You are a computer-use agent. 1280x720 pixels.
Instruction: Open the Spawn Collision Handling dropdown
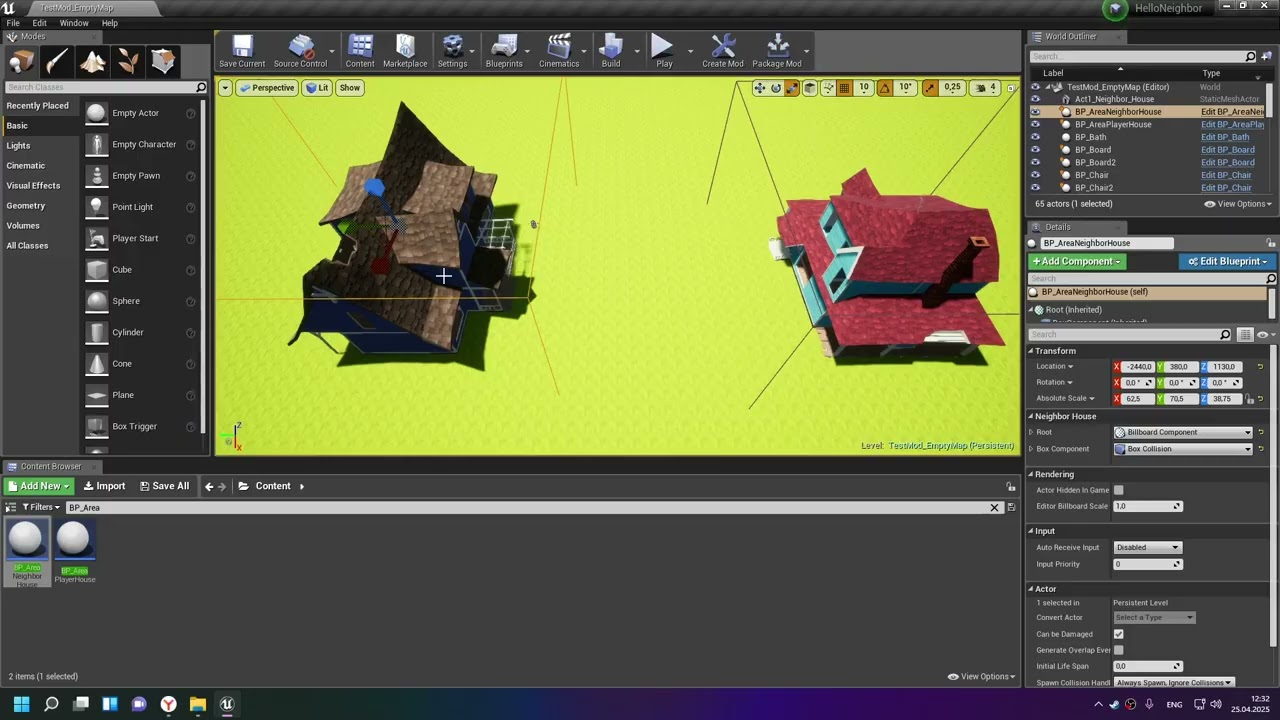click(1174, 683)
